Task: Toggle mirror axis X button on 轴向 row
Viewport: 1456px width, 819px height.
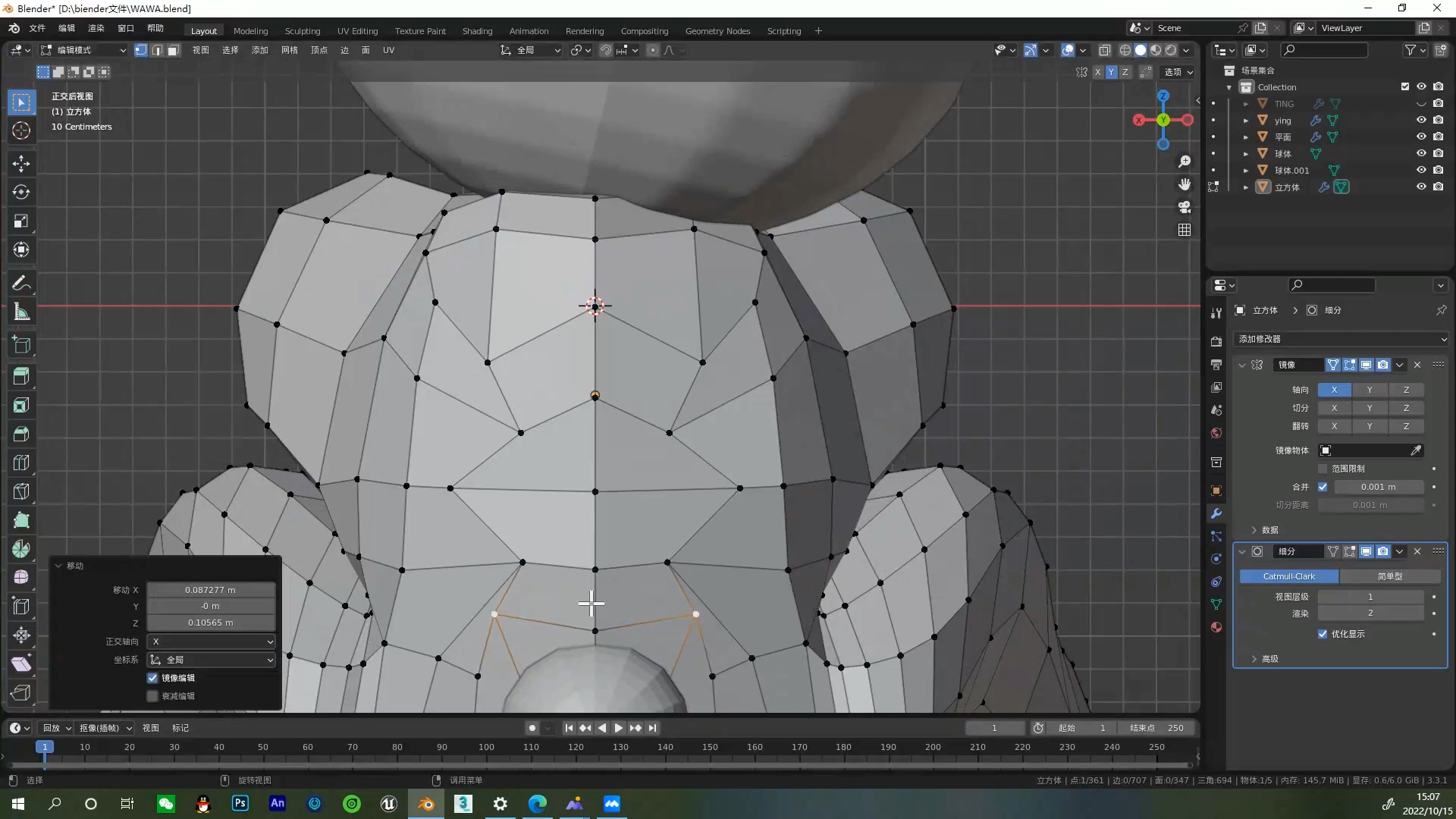Action: click(1334, 390)
